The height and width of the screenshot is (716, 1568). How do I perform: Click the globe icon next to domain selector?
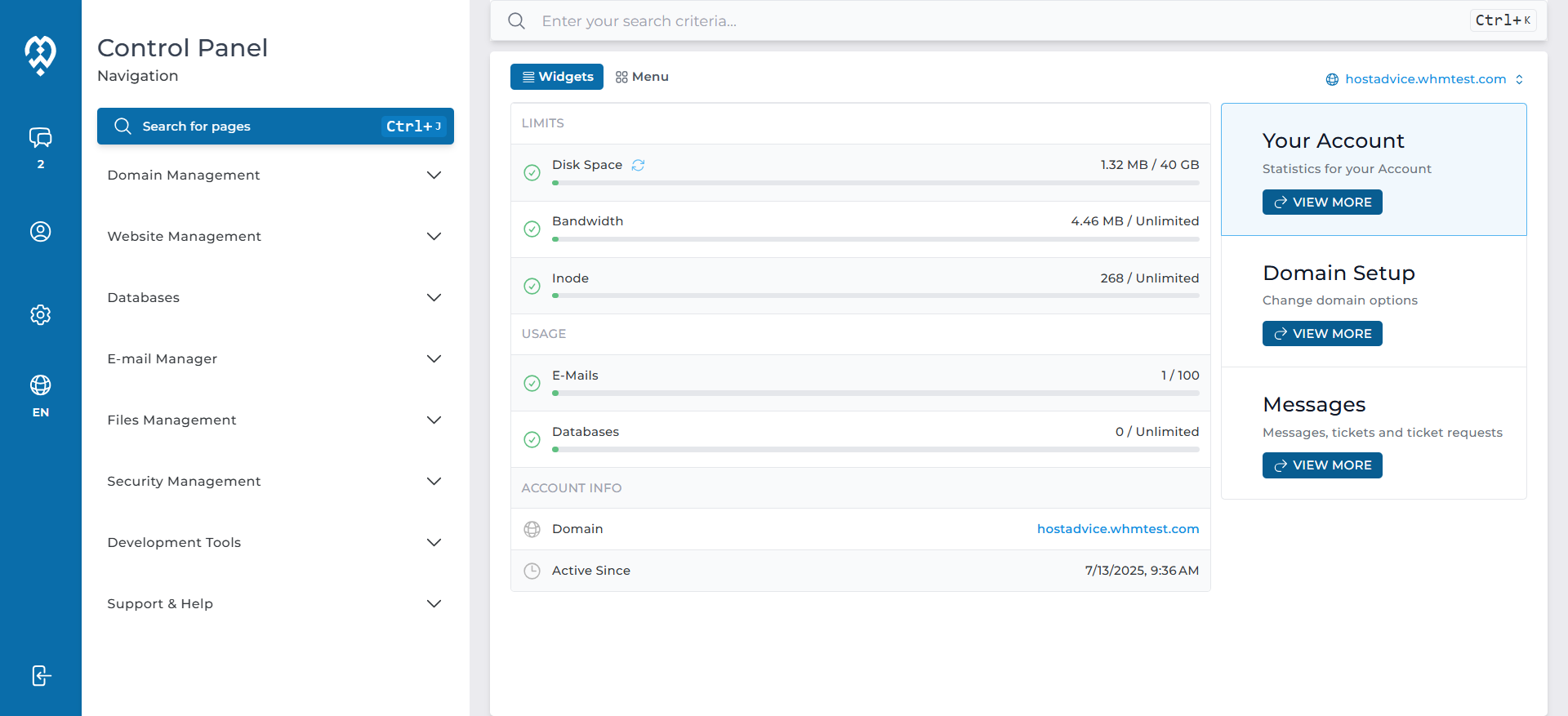[x=1332, y=79]
